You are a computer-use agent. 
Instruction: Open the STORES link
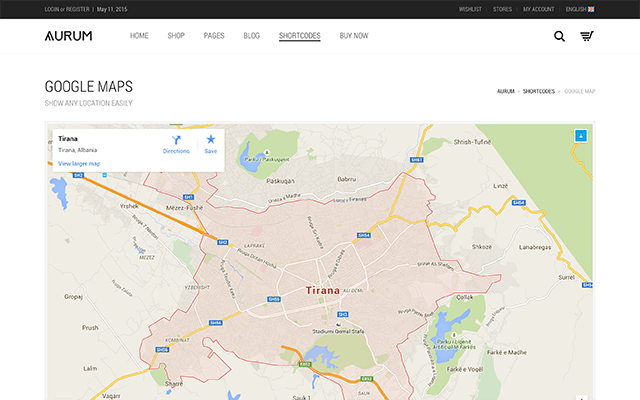click(x=502, y=9)
